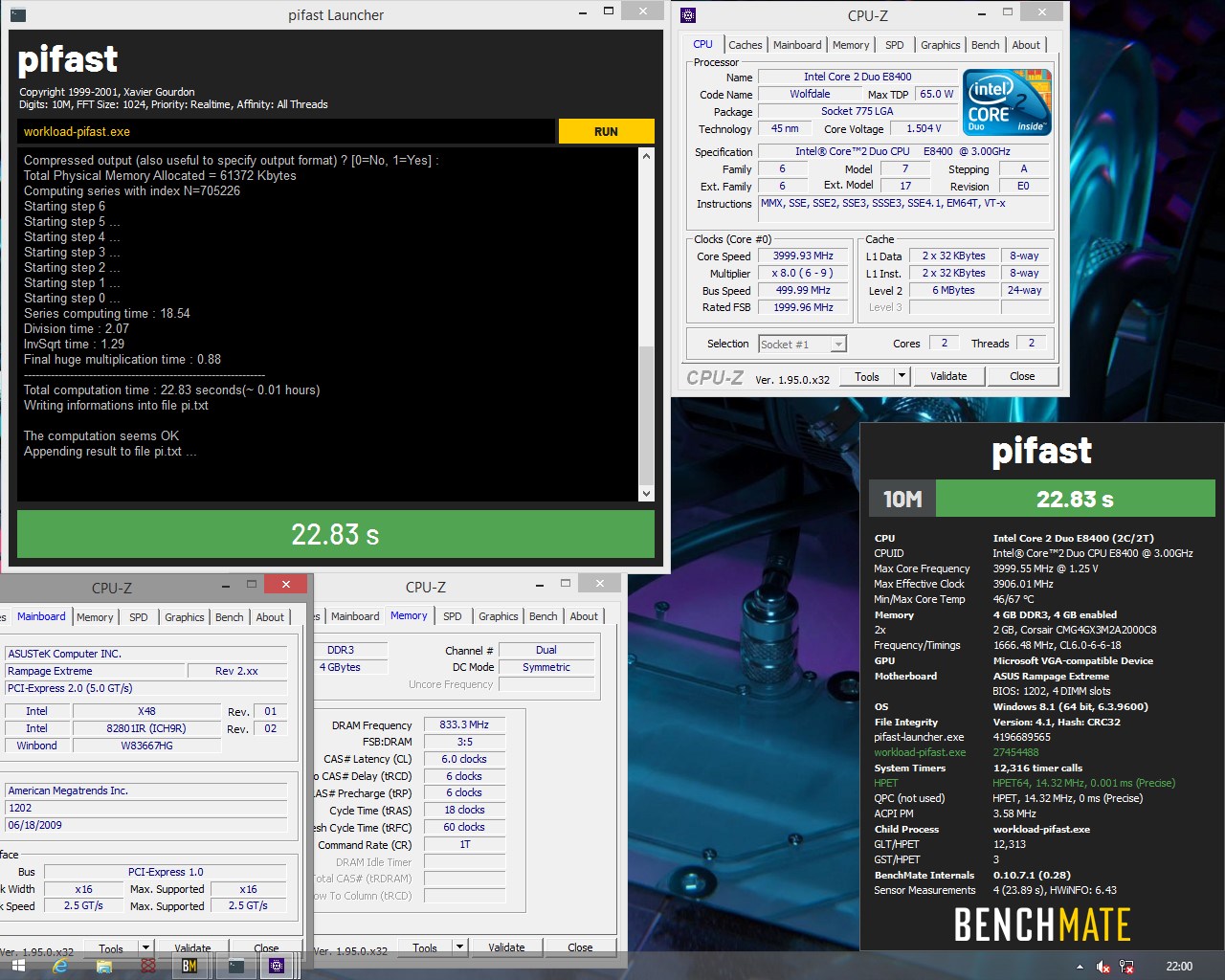Click the scroll up arrow of pifast output

pos(646,156)
